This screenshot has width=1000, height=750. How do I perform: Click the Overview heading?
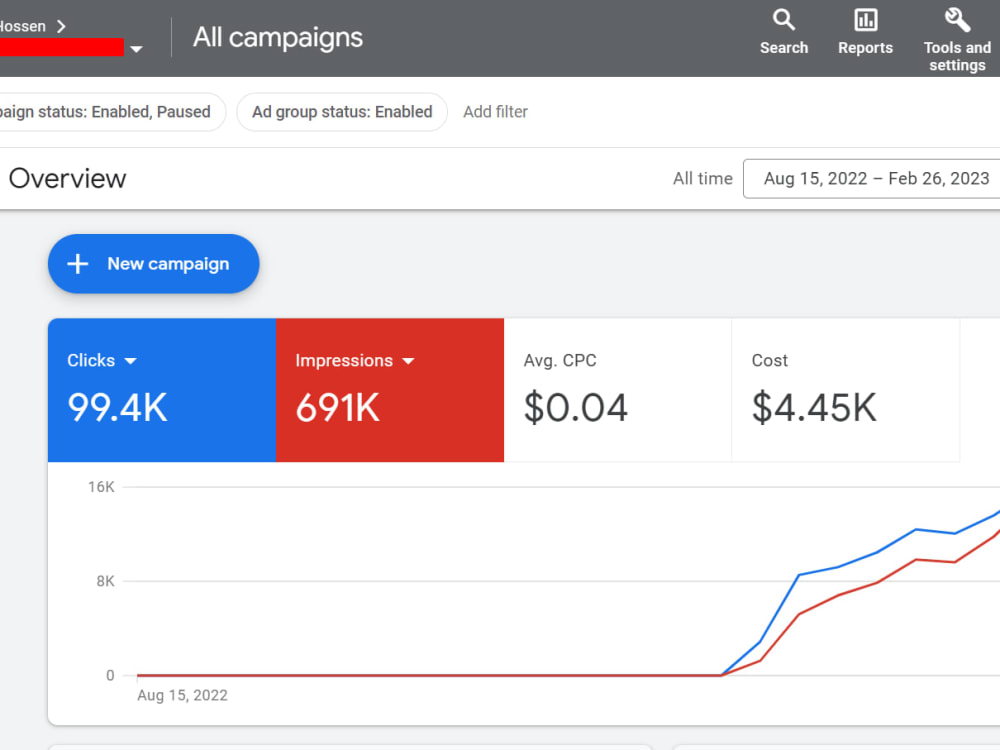pos(68,179)
